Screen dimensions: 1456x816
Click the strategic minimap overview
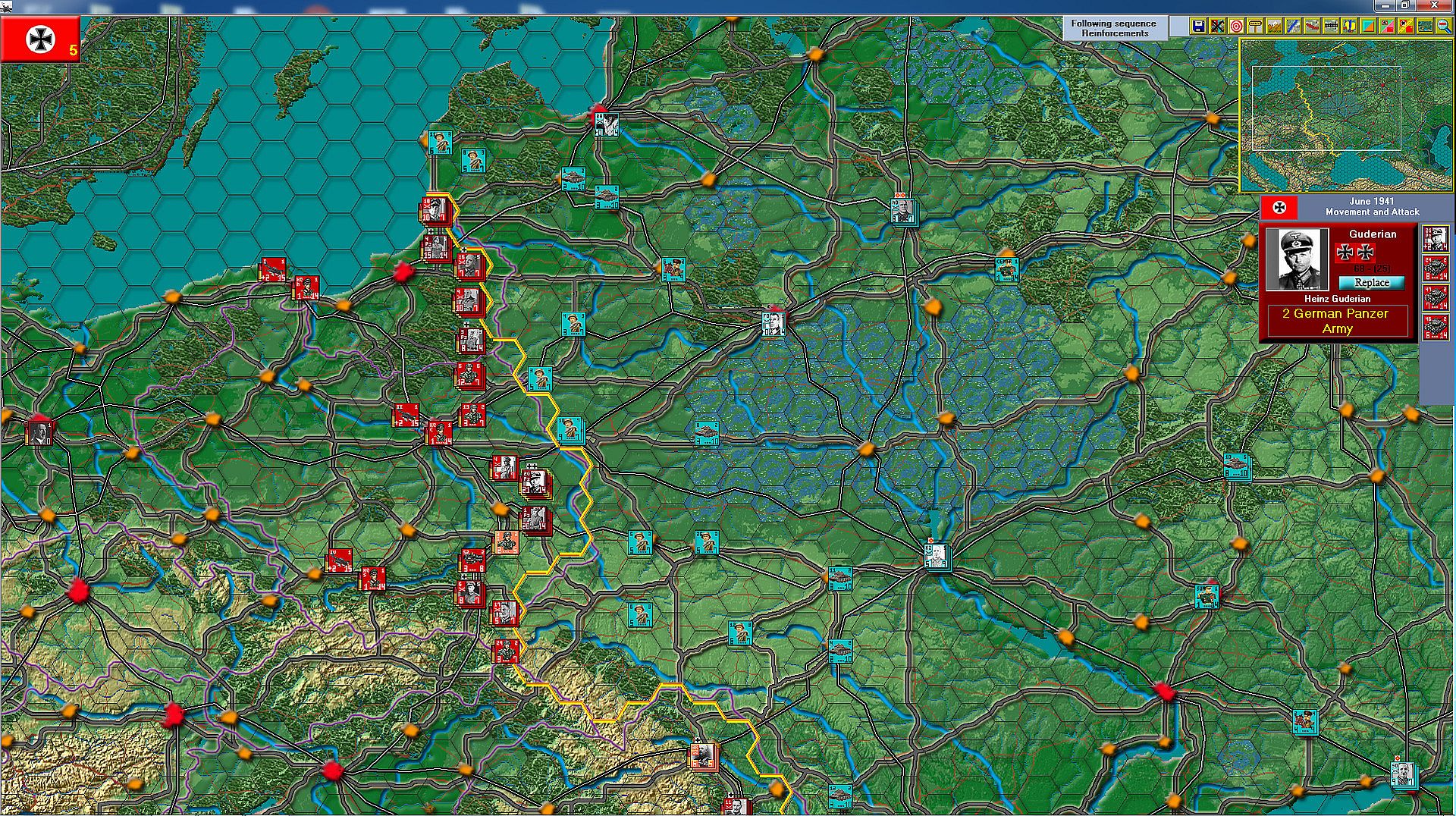pos(1347,115)
